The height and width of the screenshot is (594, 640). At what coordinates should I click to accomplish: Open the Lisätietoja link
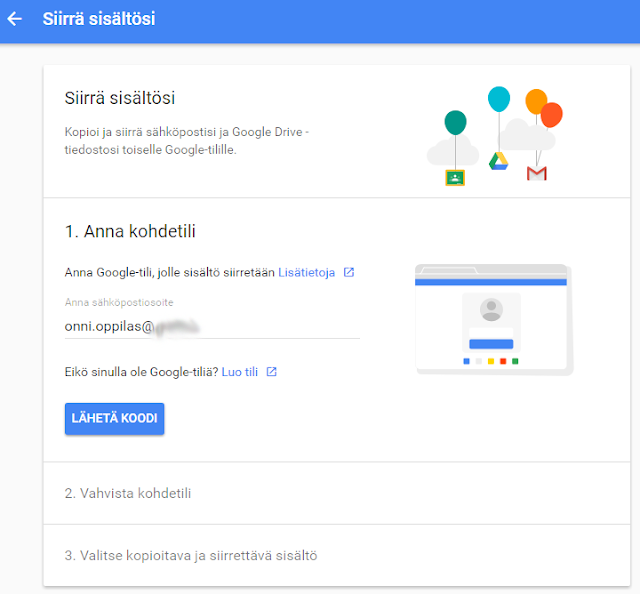[306, 272]
